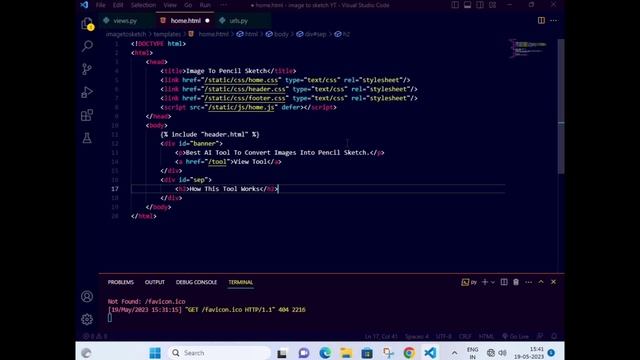Switch to the urls.py tab
The width and height of the screenshot is (640, 360).
click(238, 20)
